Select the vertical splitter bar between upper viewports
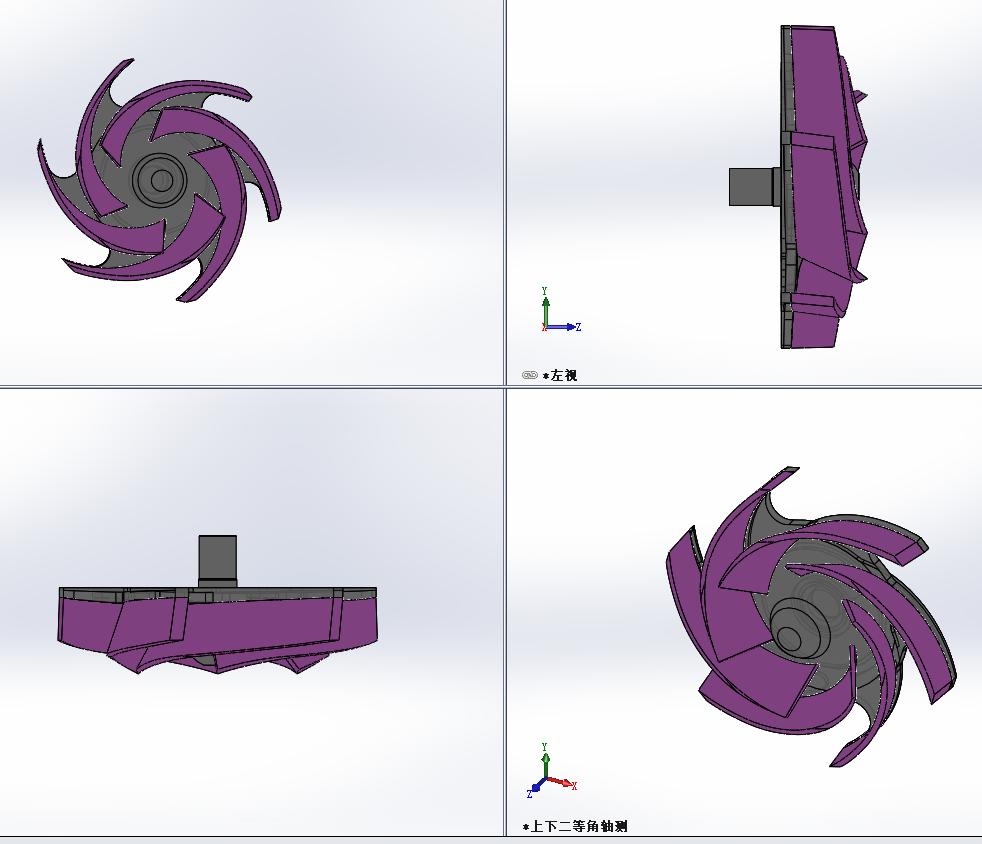Image resolution: width=982 pixels, height=844 pixels. (x=505, y=190)
